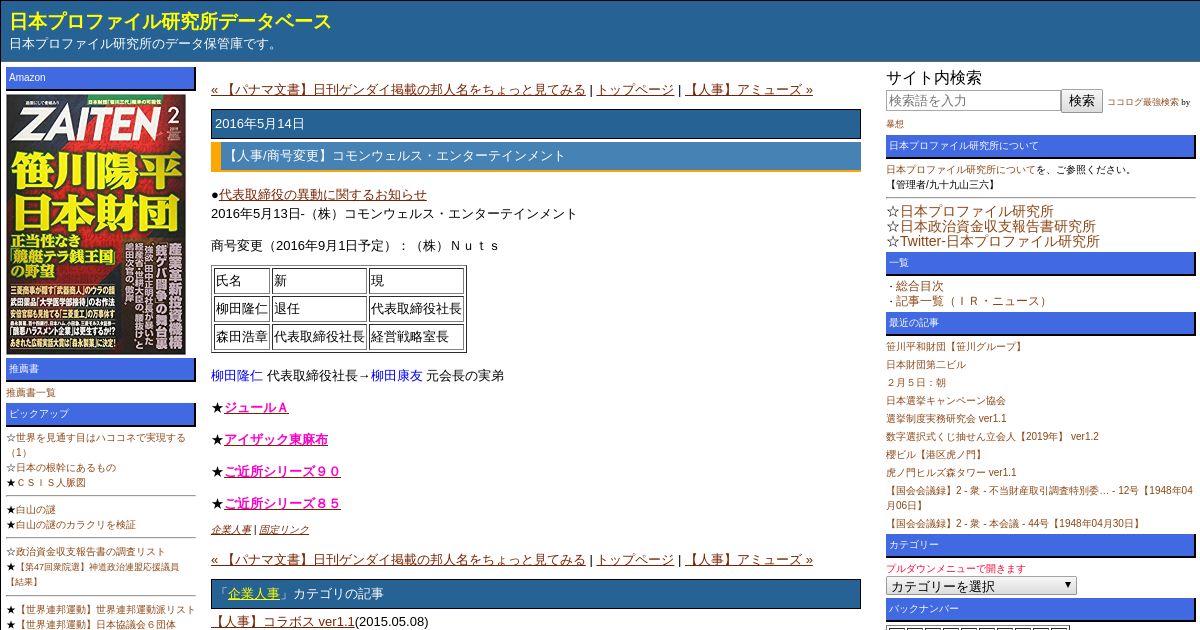
Task: Click the 最近の記事 section header
Action: tap(1041, 323)
